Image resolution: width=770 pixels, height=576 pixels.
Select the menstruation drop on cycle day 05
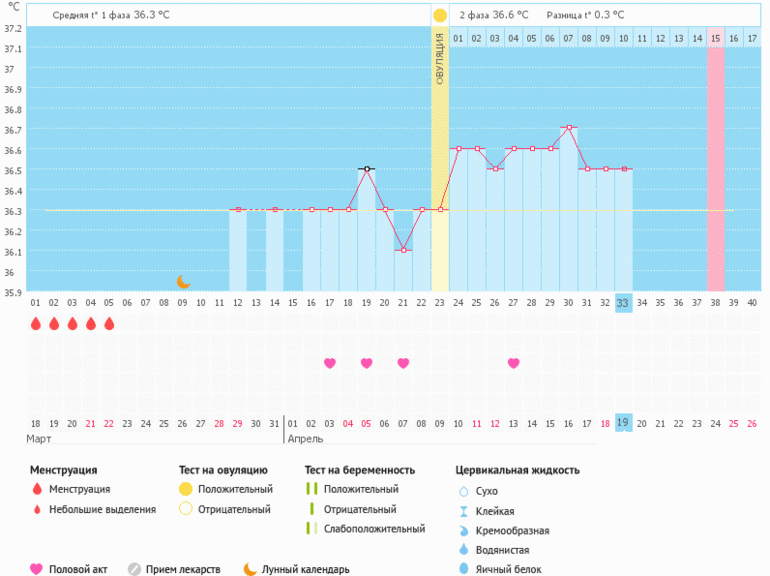pos(109,323)
